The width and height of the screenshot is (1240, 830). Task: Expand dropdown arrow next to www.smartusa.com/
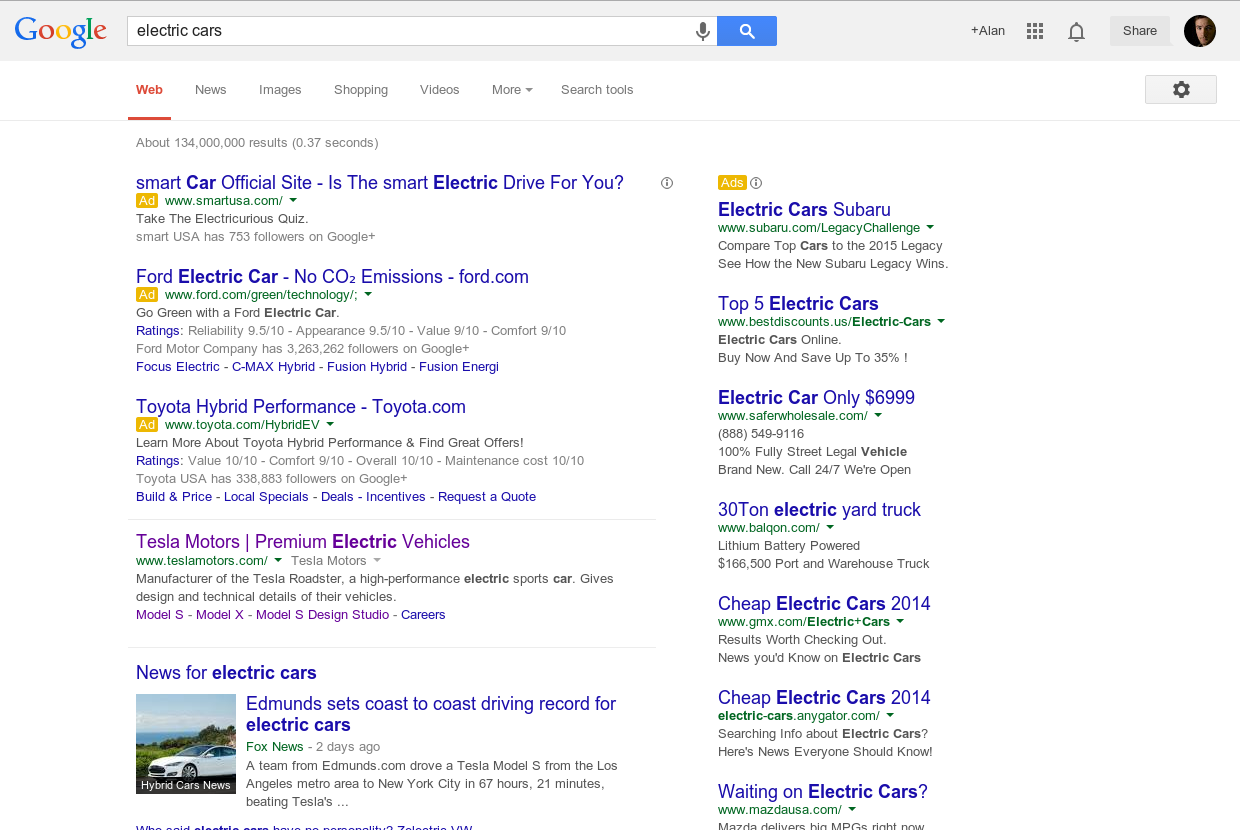click(x=293, y=201)
